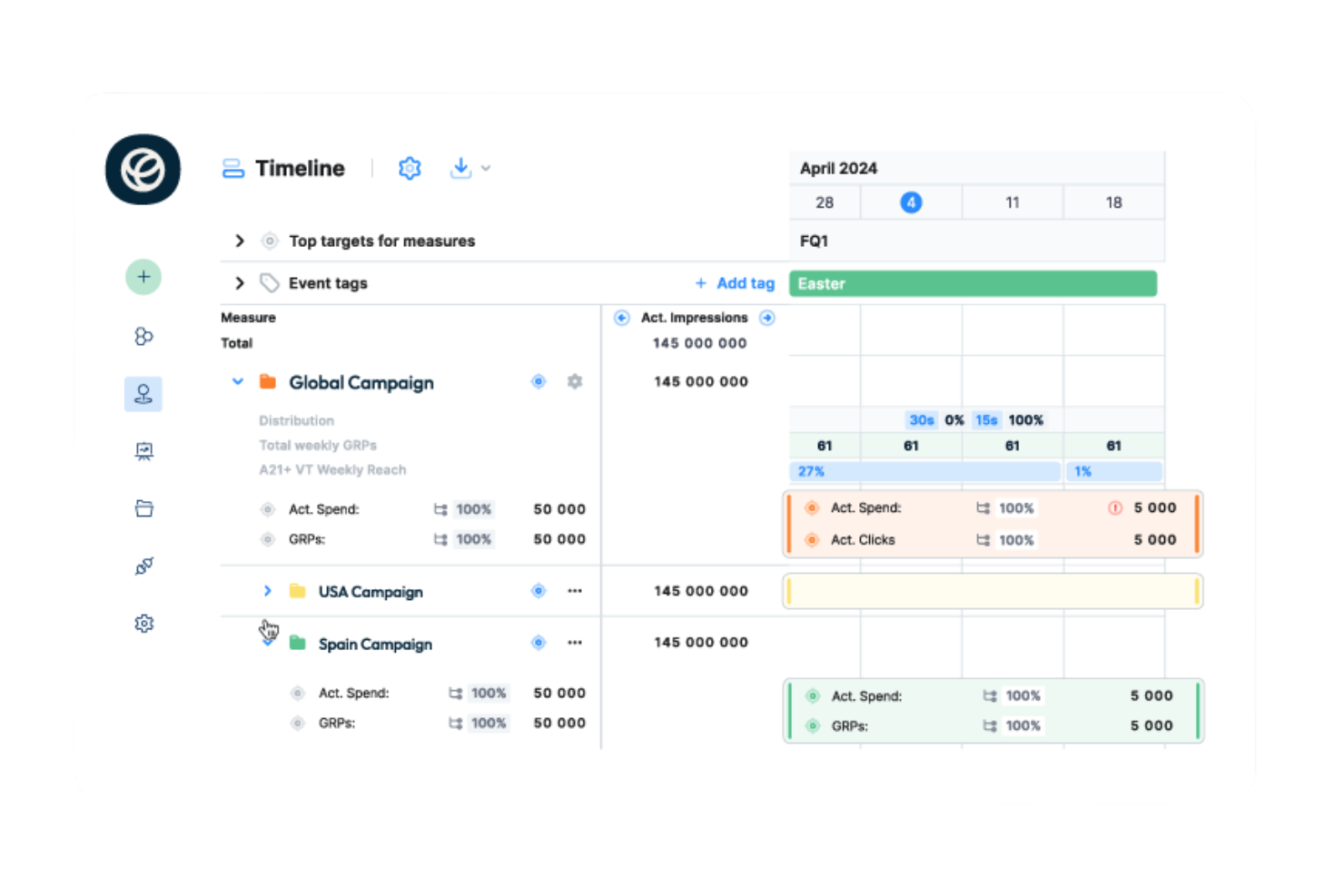Click the 27% weekly reach bar
The height and width of the screenshot is (896, 1344).
[924, 471]
